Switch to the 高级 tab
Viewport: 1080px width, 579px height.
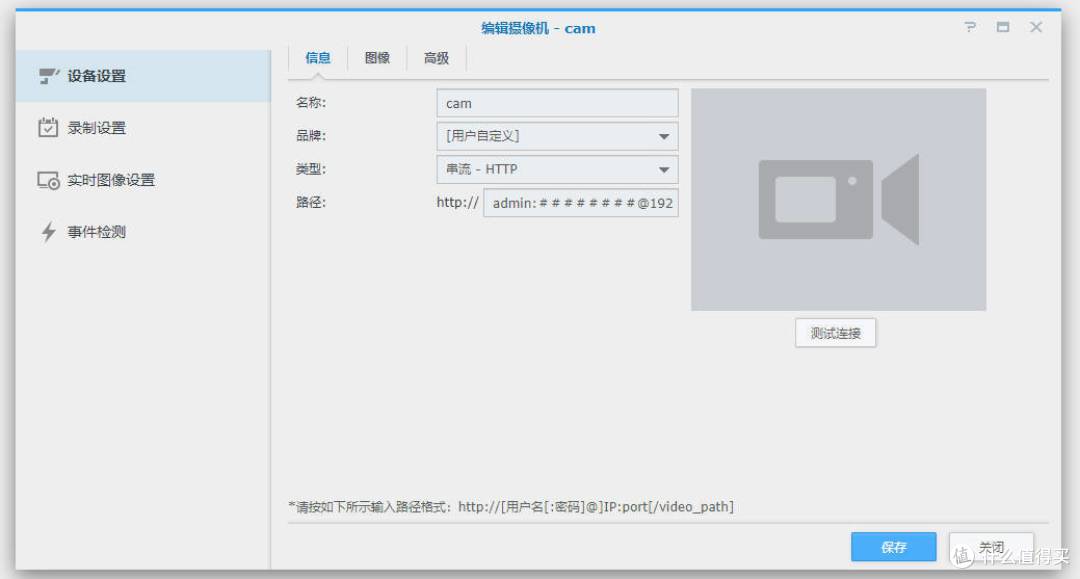coord(436,58)
